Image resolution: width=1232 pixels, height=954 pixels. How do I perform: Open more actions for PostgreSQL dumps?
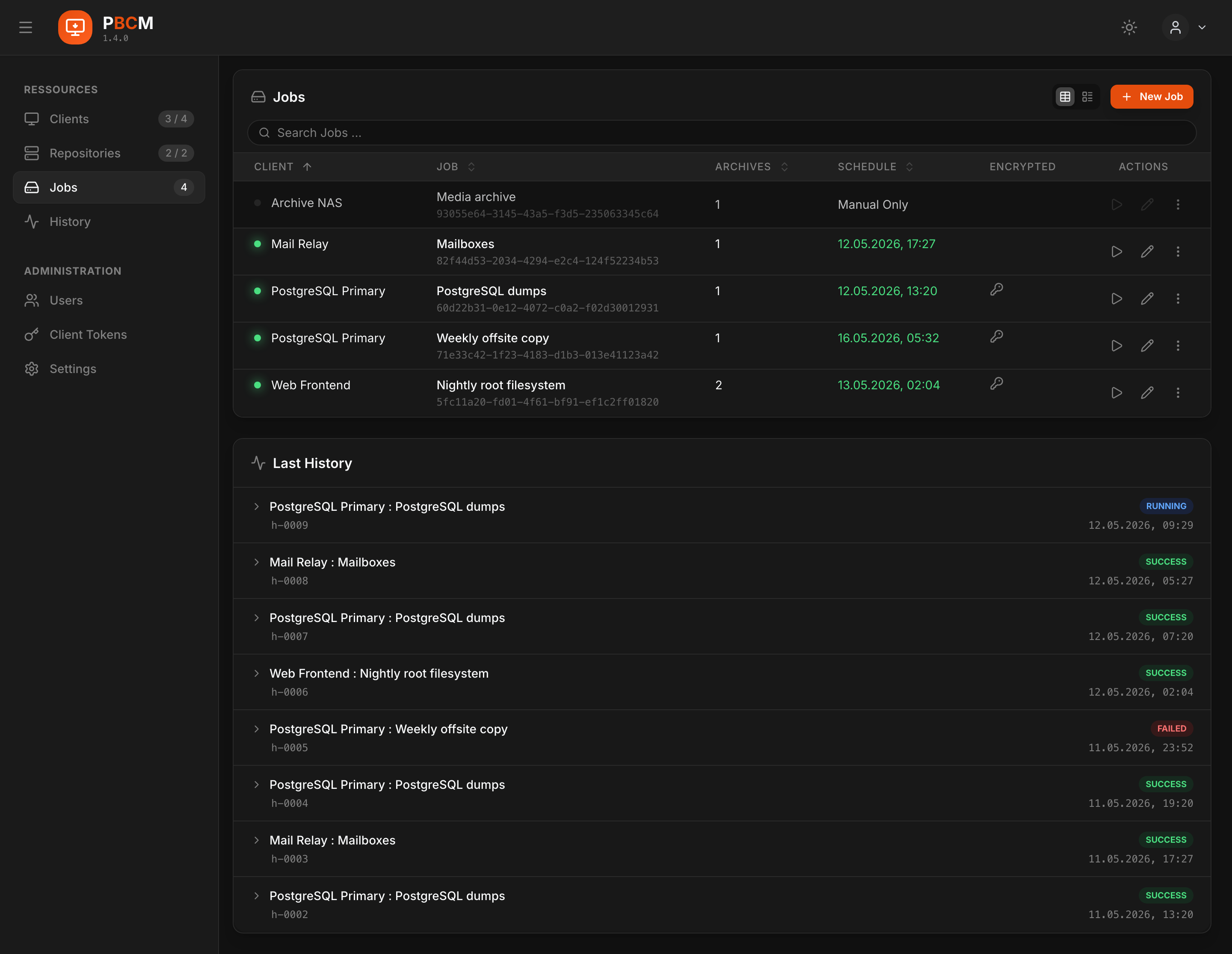click(x=1178, y=299)
